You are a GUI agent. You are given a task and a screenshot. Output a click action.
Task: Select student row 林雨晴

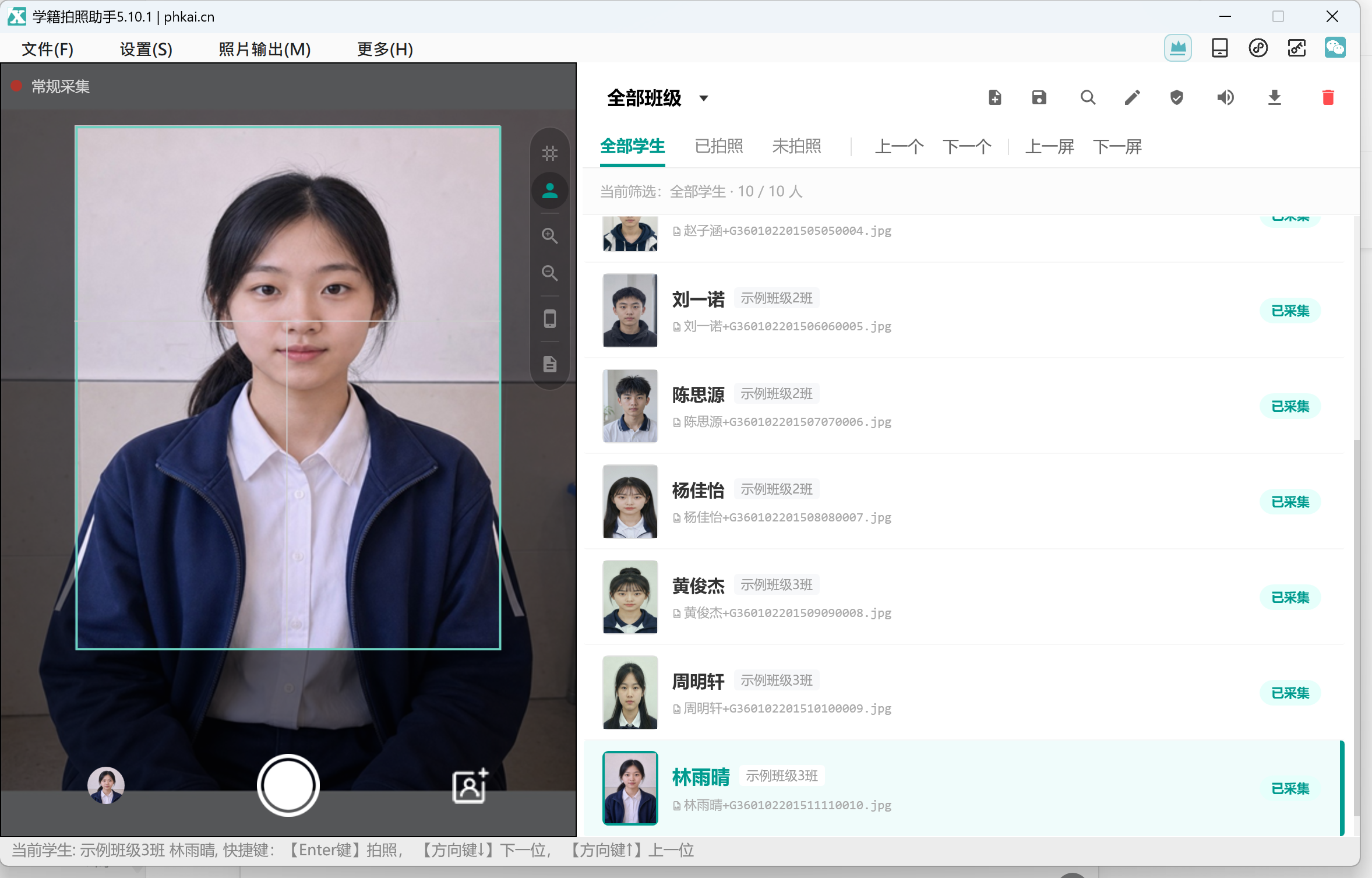(x=964, y=788)
